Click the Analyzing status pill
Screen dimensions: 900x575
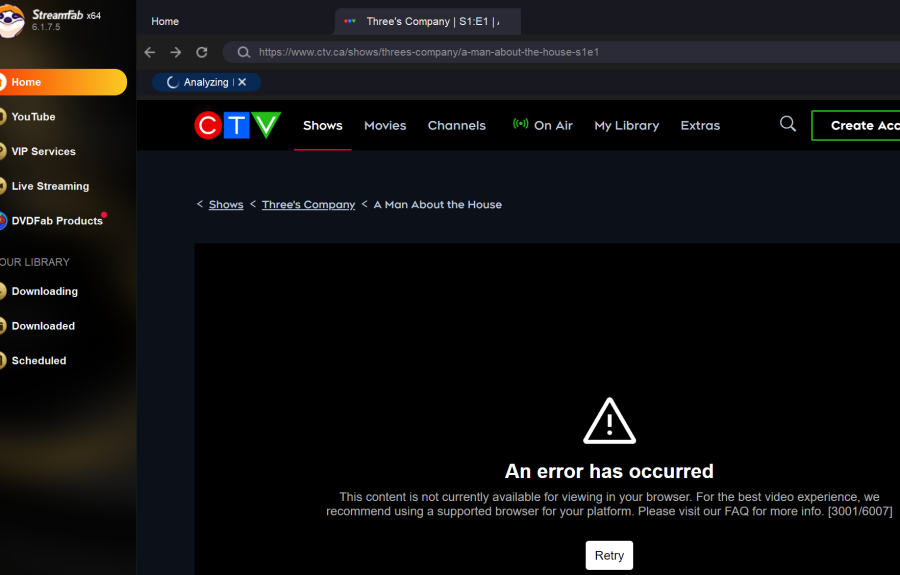pos(206,82)
